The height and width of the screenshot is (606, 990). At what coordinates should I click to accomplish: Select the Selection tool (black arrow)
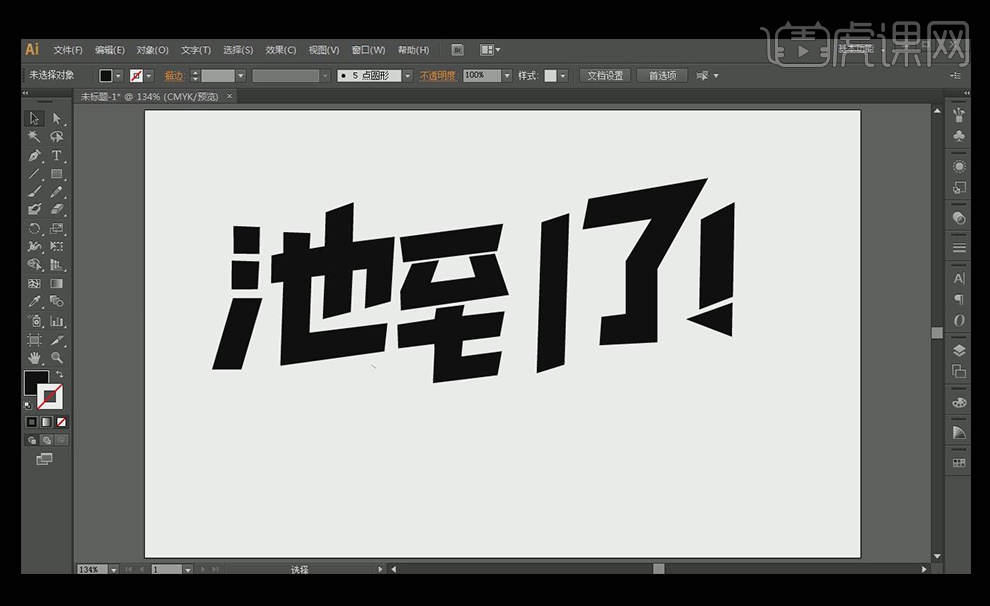[34, 118]
